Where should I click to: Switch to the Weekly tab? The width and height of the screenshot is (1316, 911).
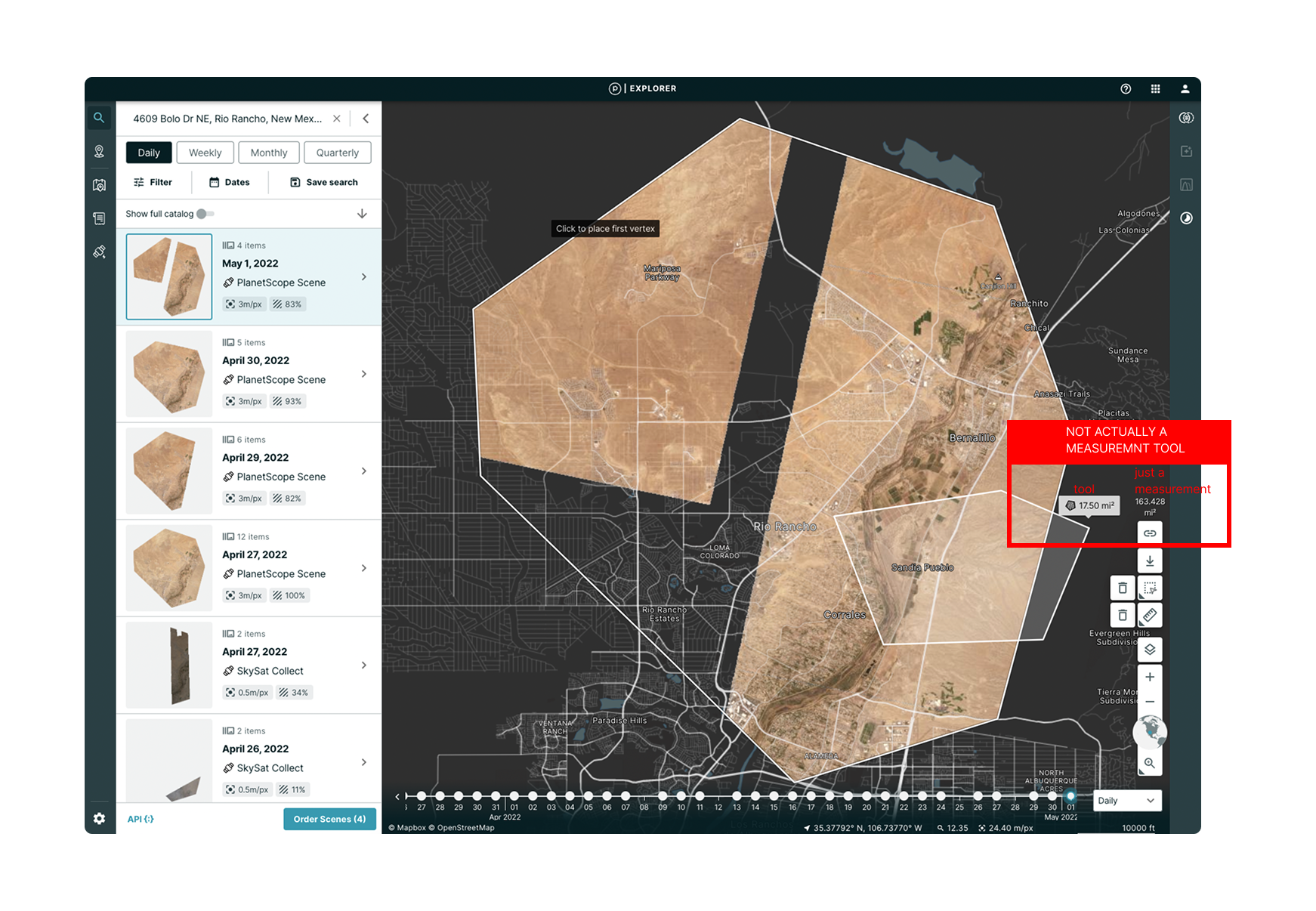[205, 153]
